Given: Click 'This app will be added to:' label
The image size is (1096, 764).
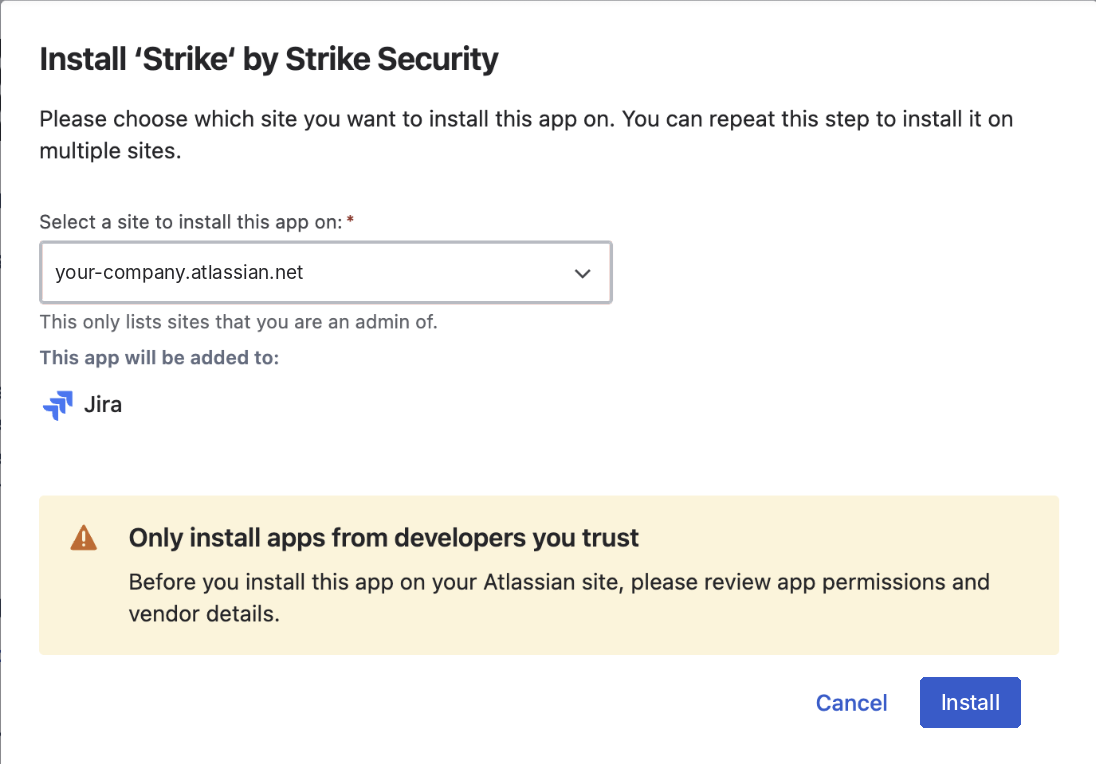Looking at the screenshot, I should [159, 358].
